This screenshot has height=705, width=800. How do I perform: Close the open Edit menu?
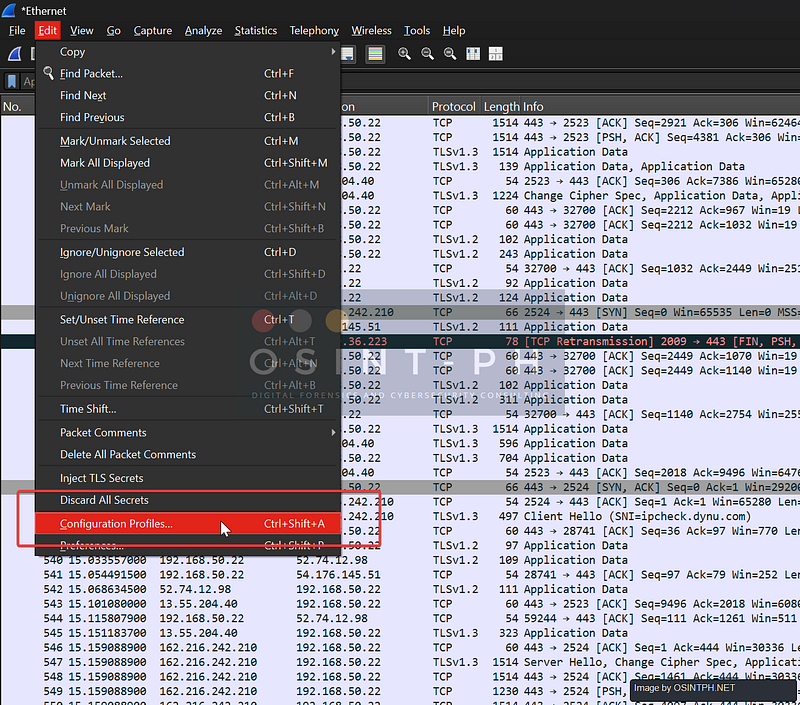coord(47,31)
